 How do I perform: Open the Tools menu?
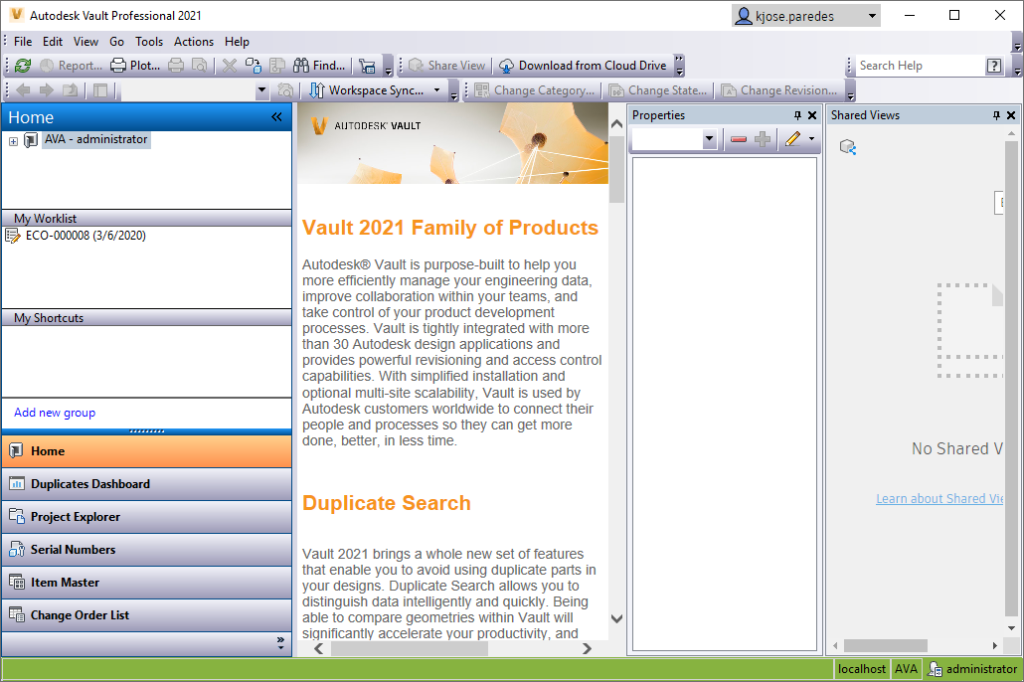pos(149,42)
